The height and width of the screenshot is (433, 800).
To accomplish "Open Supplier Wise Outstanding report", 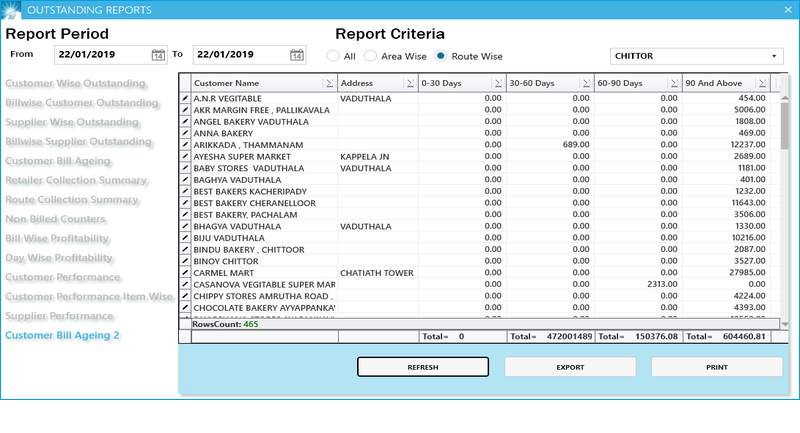I will pyautogui.click(x=72, y=122).
